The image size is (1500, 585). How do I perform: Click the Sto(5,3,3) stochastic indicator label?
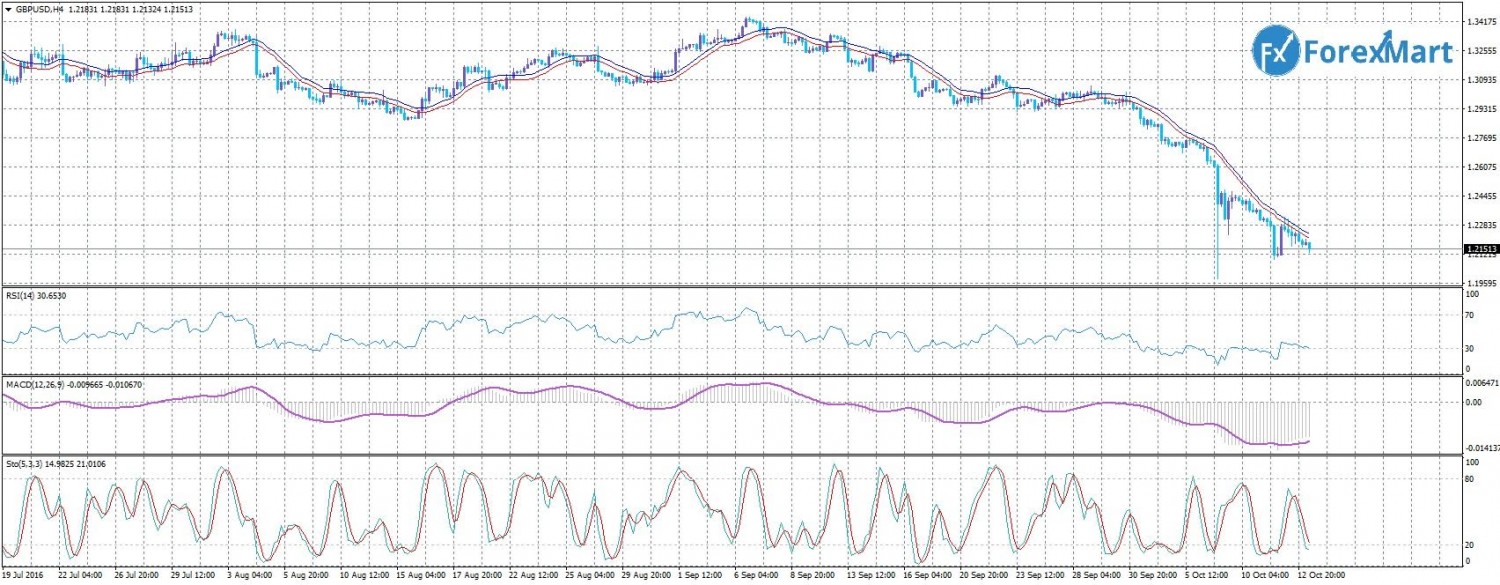[22, 464]
